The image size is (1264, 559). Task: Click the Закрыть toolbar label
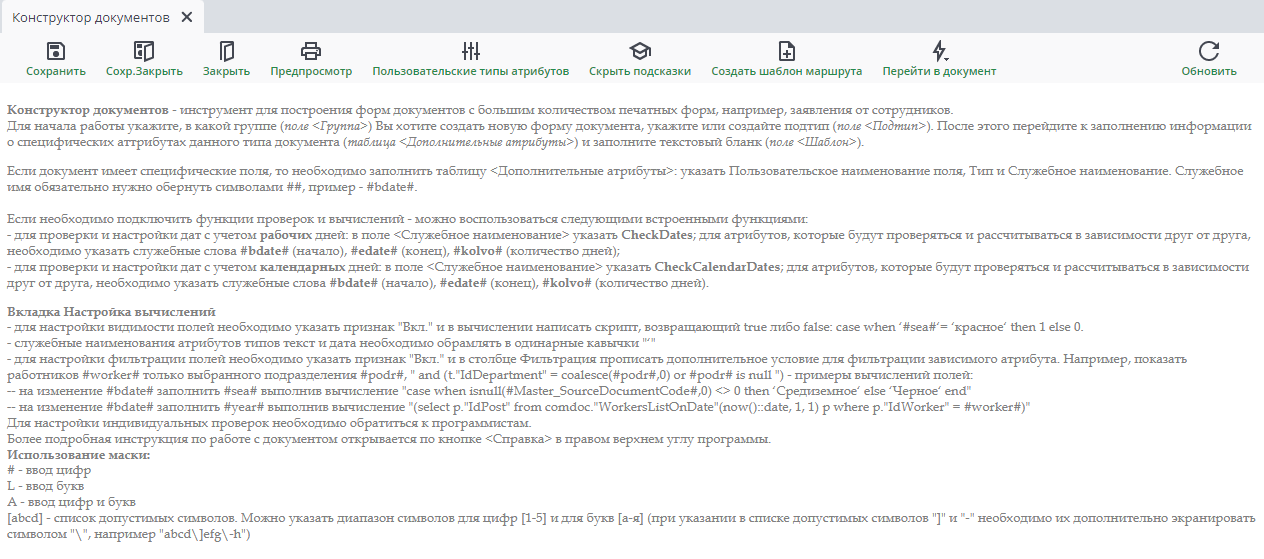coord(226,71)
